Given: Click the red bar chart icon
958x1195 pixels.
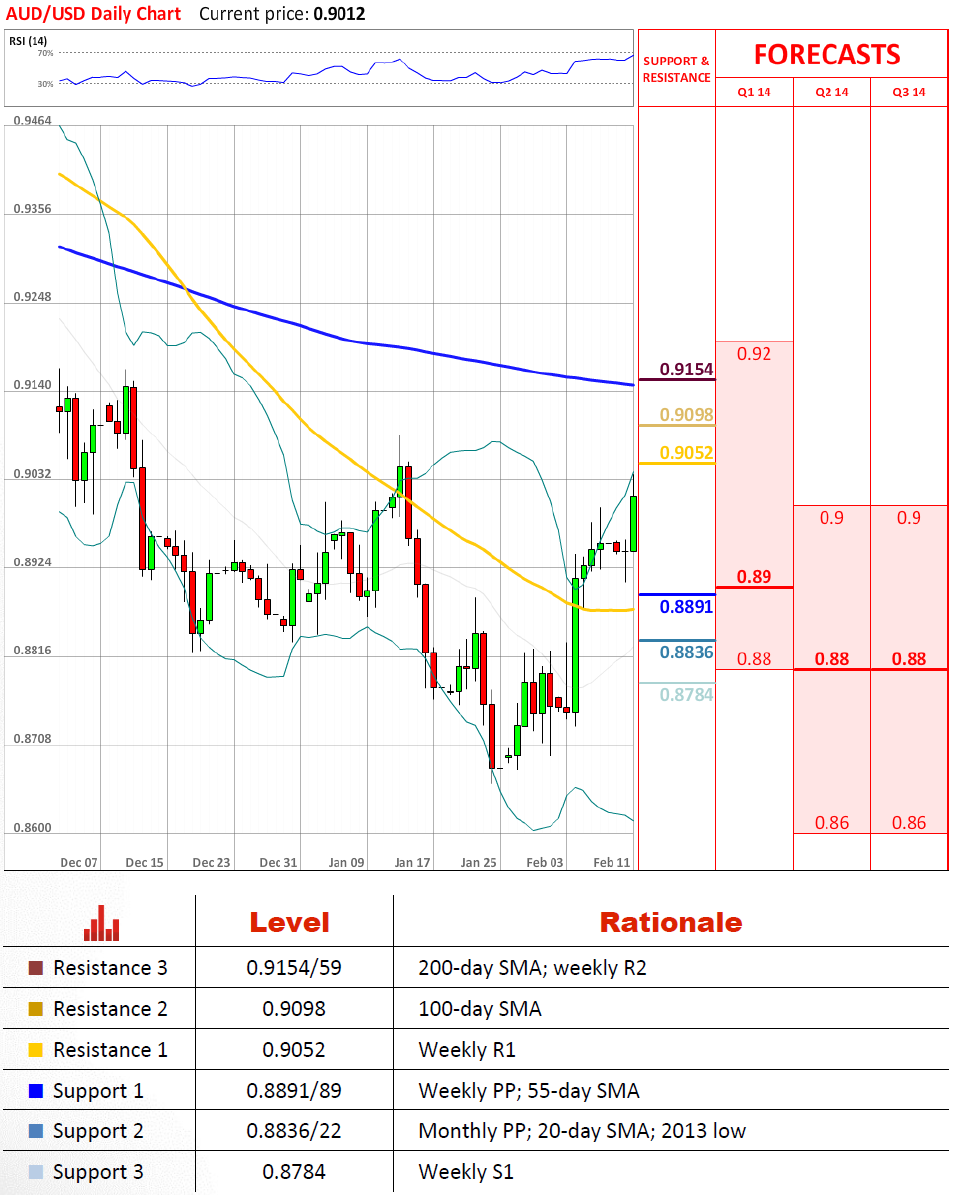Looking at the screenshot, I should [x=101, y=923].
